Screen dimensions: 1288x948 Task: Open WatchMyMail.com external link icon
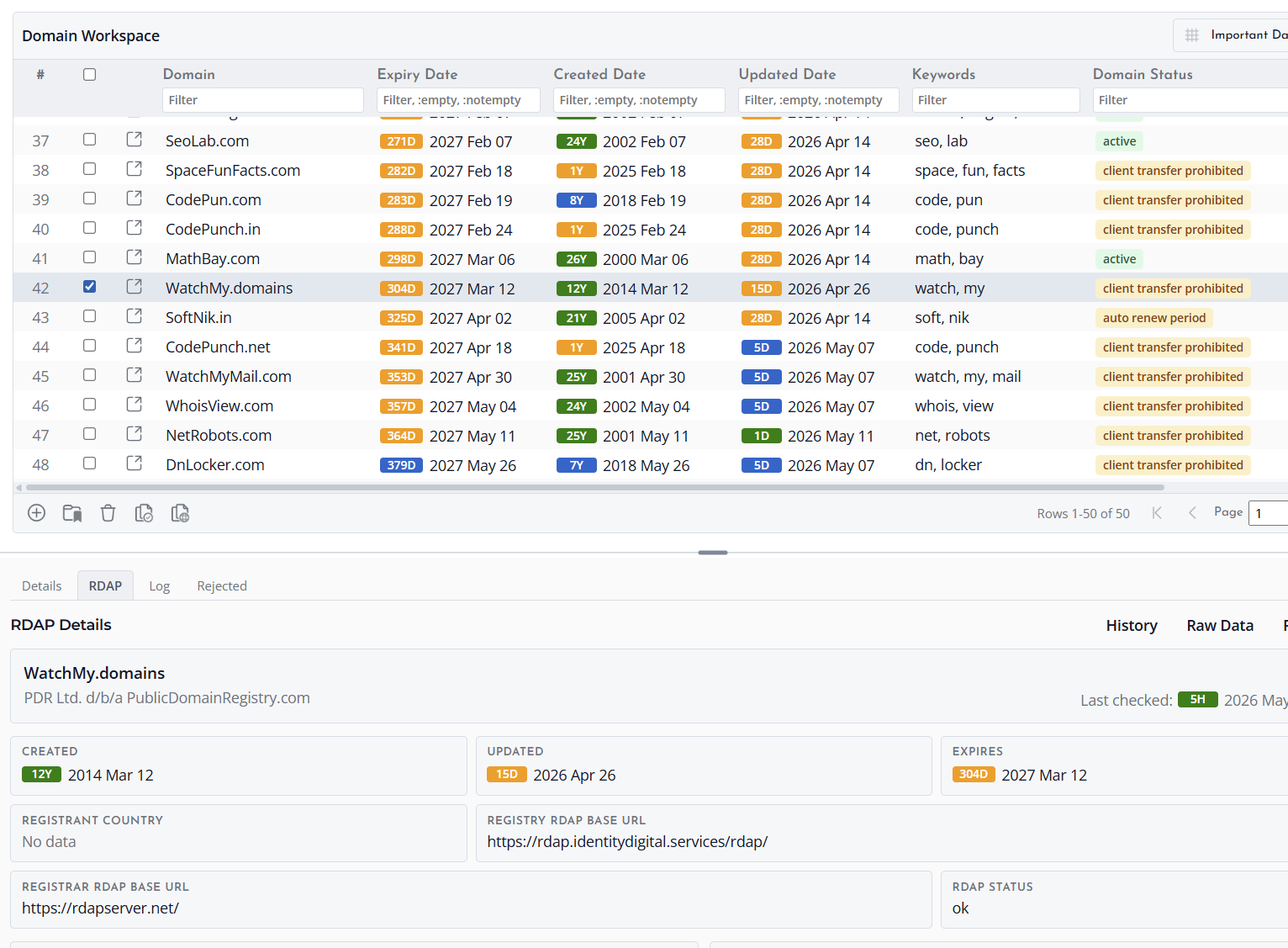click(134, 375)
